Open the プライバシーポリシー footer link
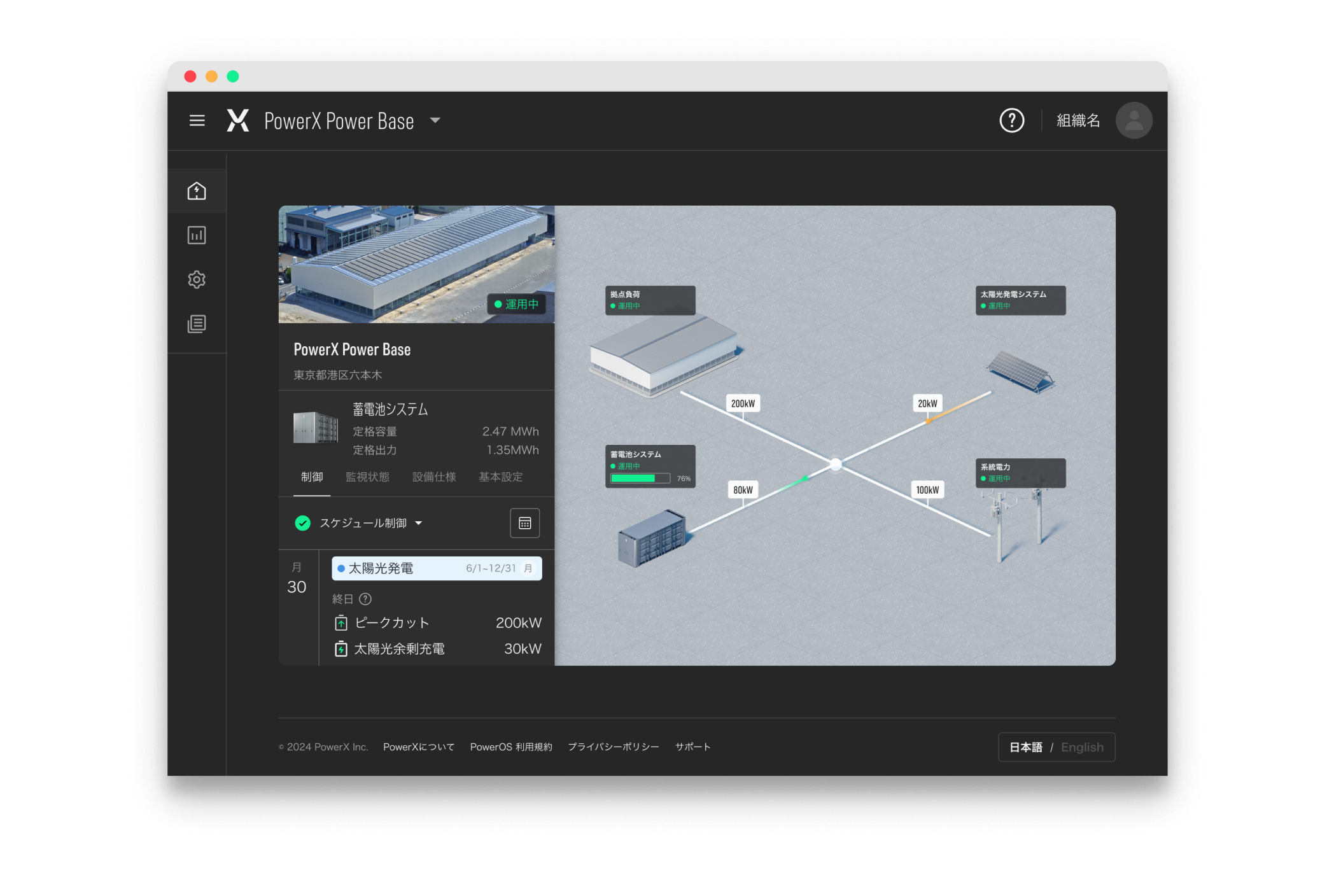1334x896 pixels. tap(613, 746)
